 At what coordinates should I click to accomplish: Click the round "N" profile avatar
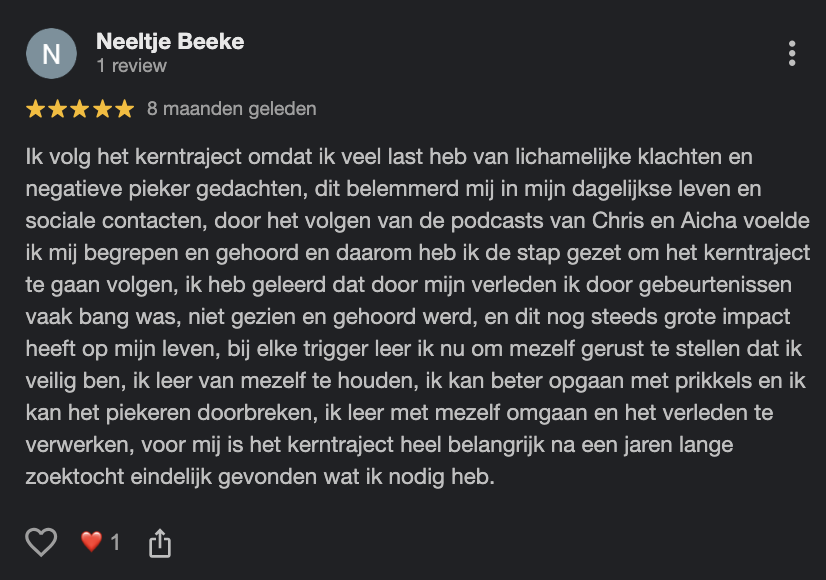(x=51, y=53)
